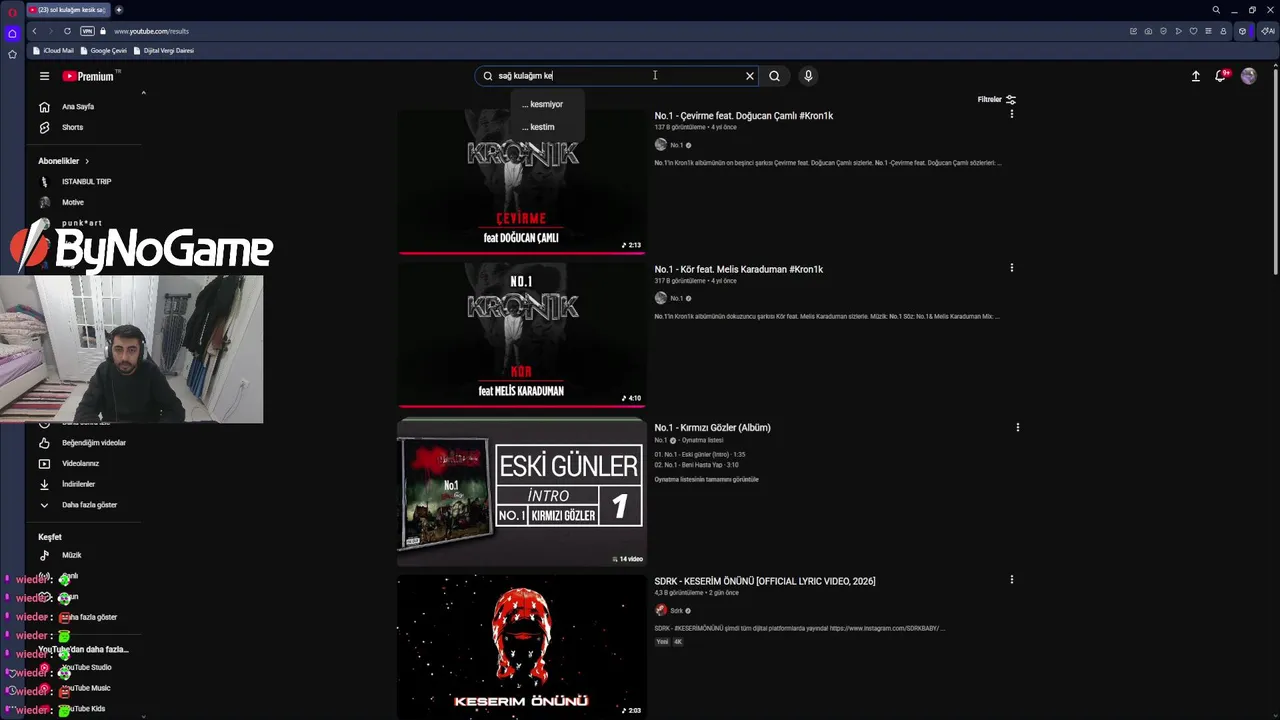
Task: Run search with the magnifier button
Action: click(774, 76)
